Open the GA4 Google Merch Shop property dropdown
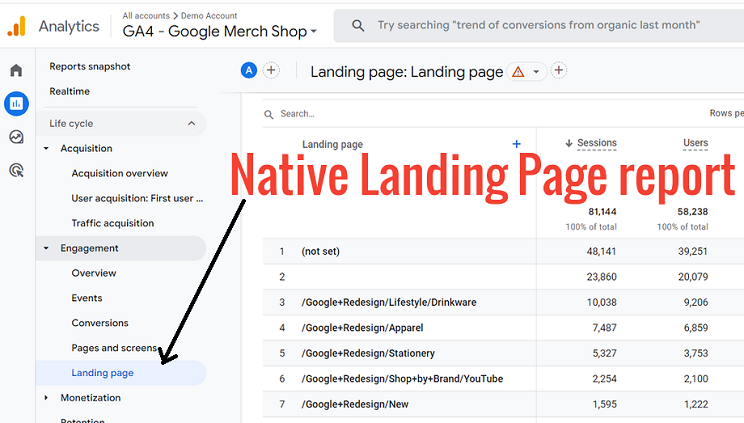The image size is (744, 423). pos(219,31)
